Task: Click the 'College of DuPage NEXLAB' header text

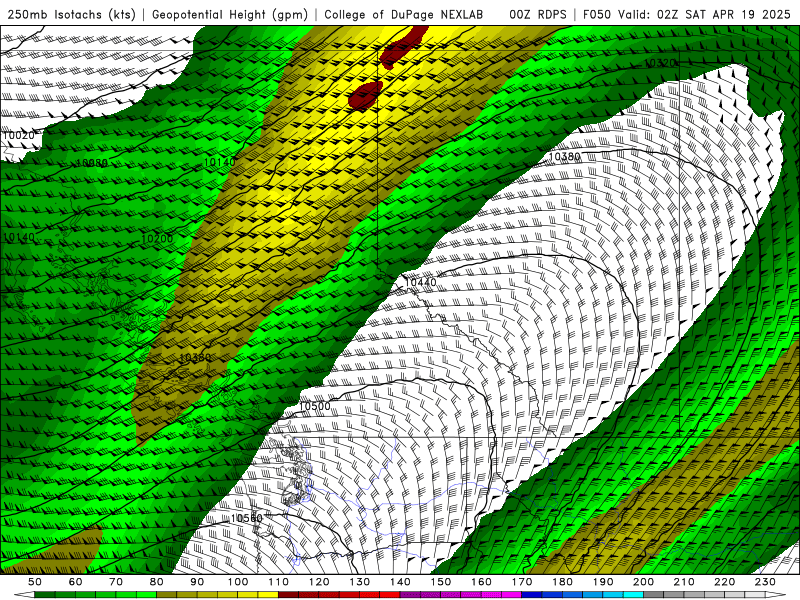Action: coord(404,14)
